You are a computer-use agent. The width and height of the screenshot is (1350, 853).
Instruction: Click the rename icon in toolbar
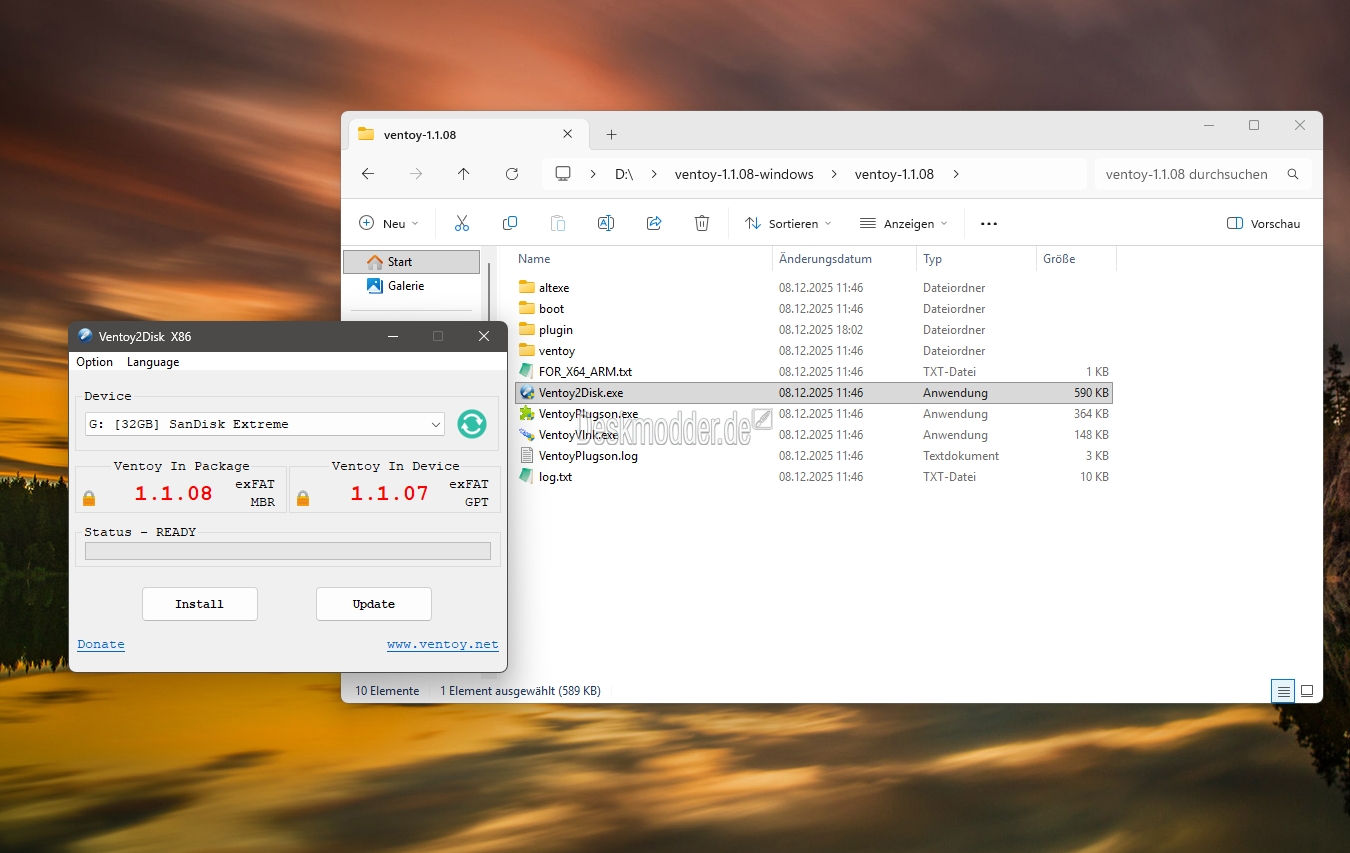605,223
